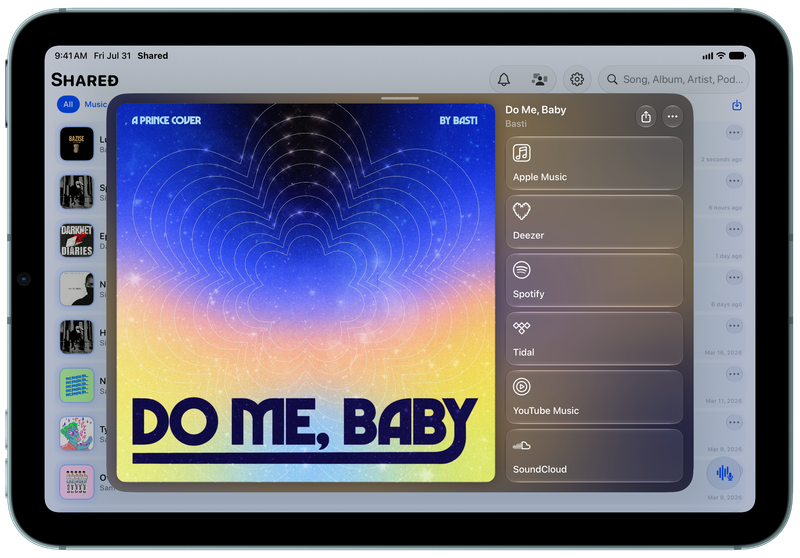800x558 pixels.
Task: Open more options for 1 day ago item
Action: point(734,229)
